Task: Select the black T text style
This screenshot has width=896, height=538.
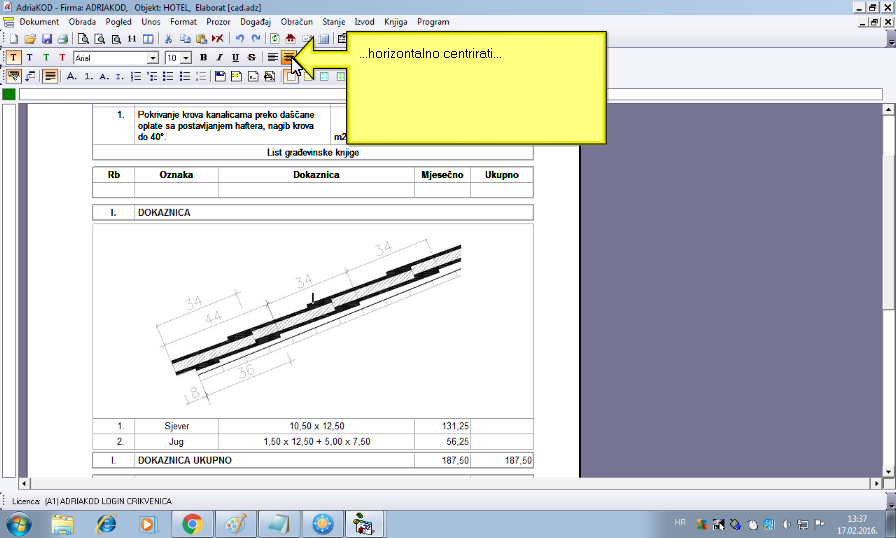Action: tap(14, 58)
